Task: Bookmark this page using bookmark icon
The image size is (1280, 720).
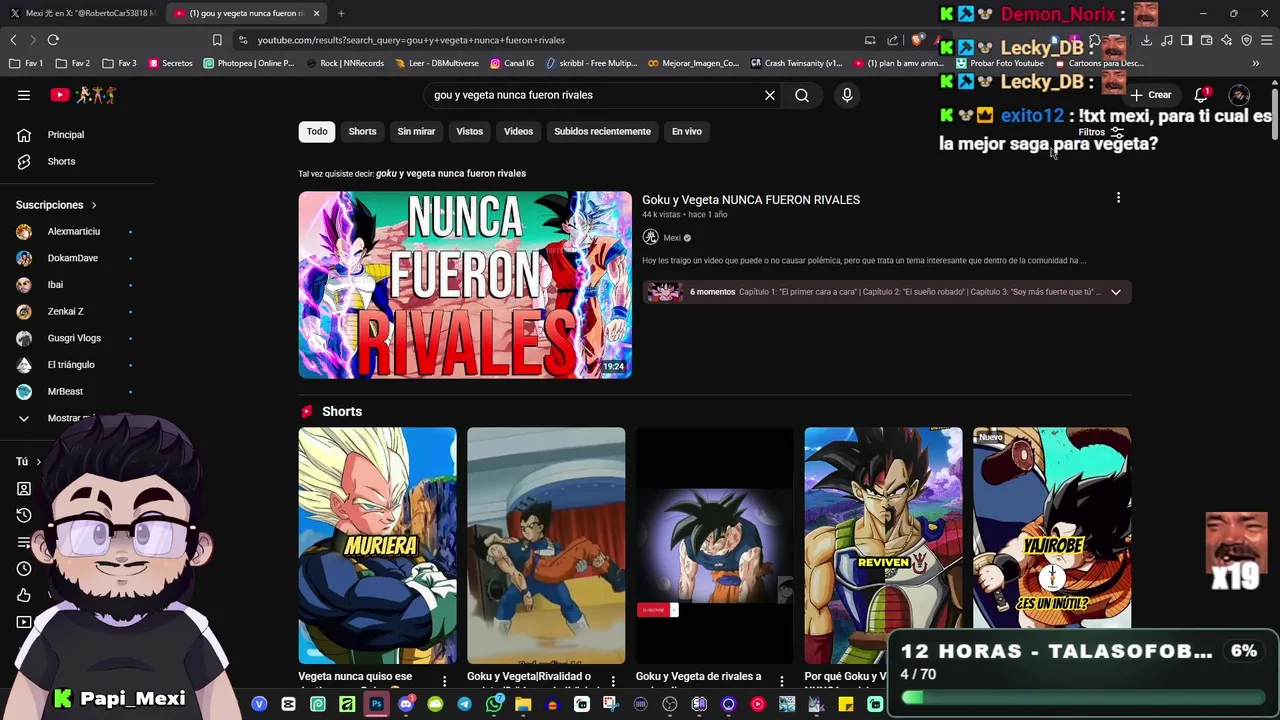Action: coord(217,40)
